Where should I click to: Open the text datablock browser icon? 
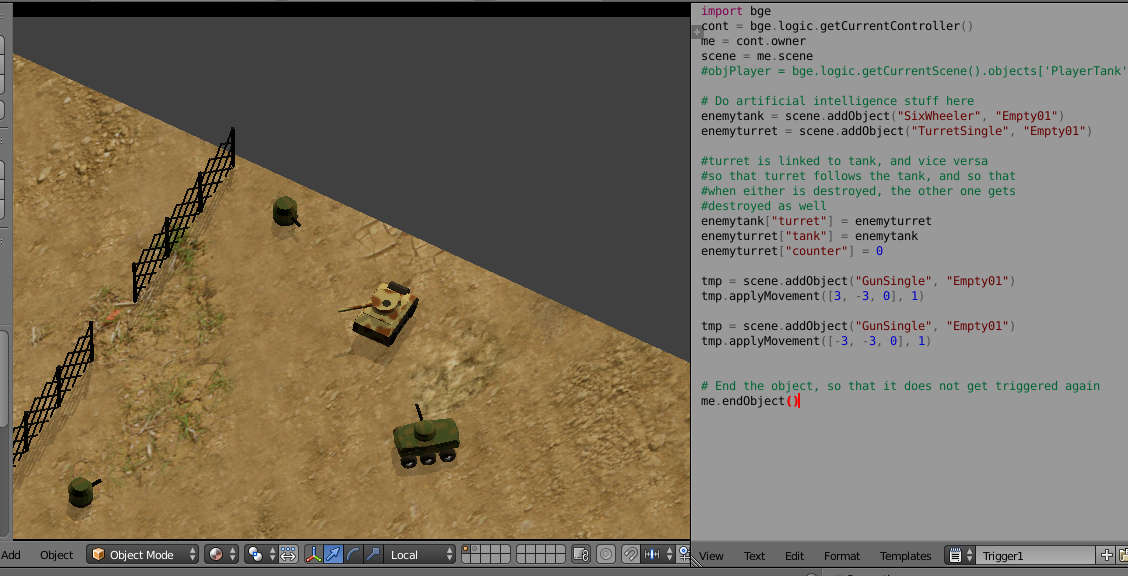coord(953,555)
